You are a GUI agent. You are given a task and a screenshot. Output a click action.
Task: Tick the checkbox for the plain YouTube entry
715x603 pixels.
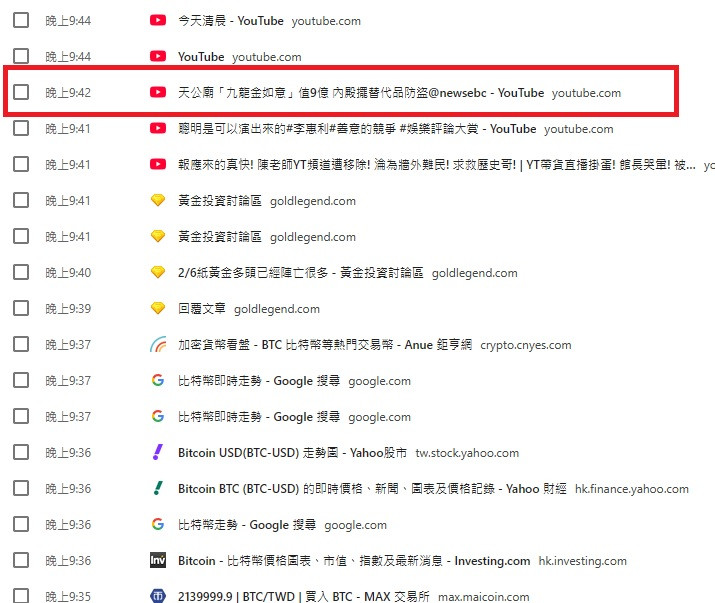coord(21,56)
